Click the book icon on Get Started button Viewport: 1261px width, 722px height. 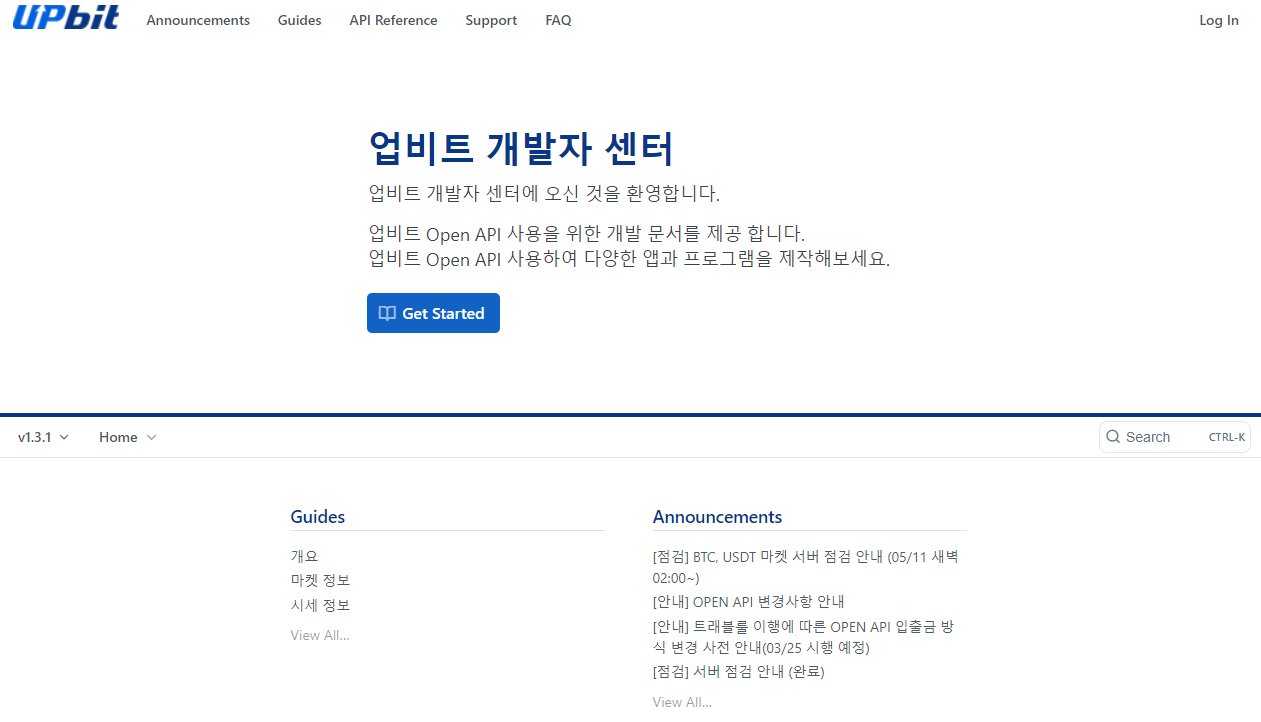pyautogui.click(x=387, y=312)
